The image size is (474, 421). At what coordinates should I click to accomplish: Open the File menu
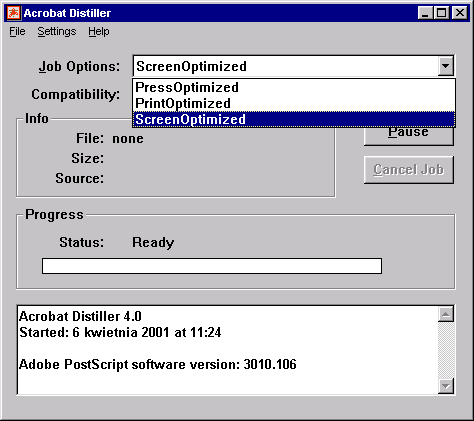click(x=17, y=32)
